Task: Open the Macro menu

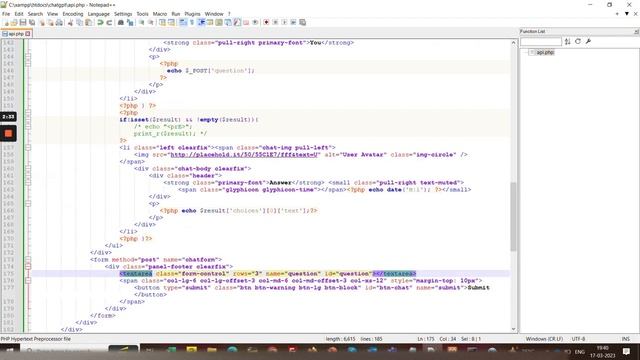Action: (x=160, y=14)
